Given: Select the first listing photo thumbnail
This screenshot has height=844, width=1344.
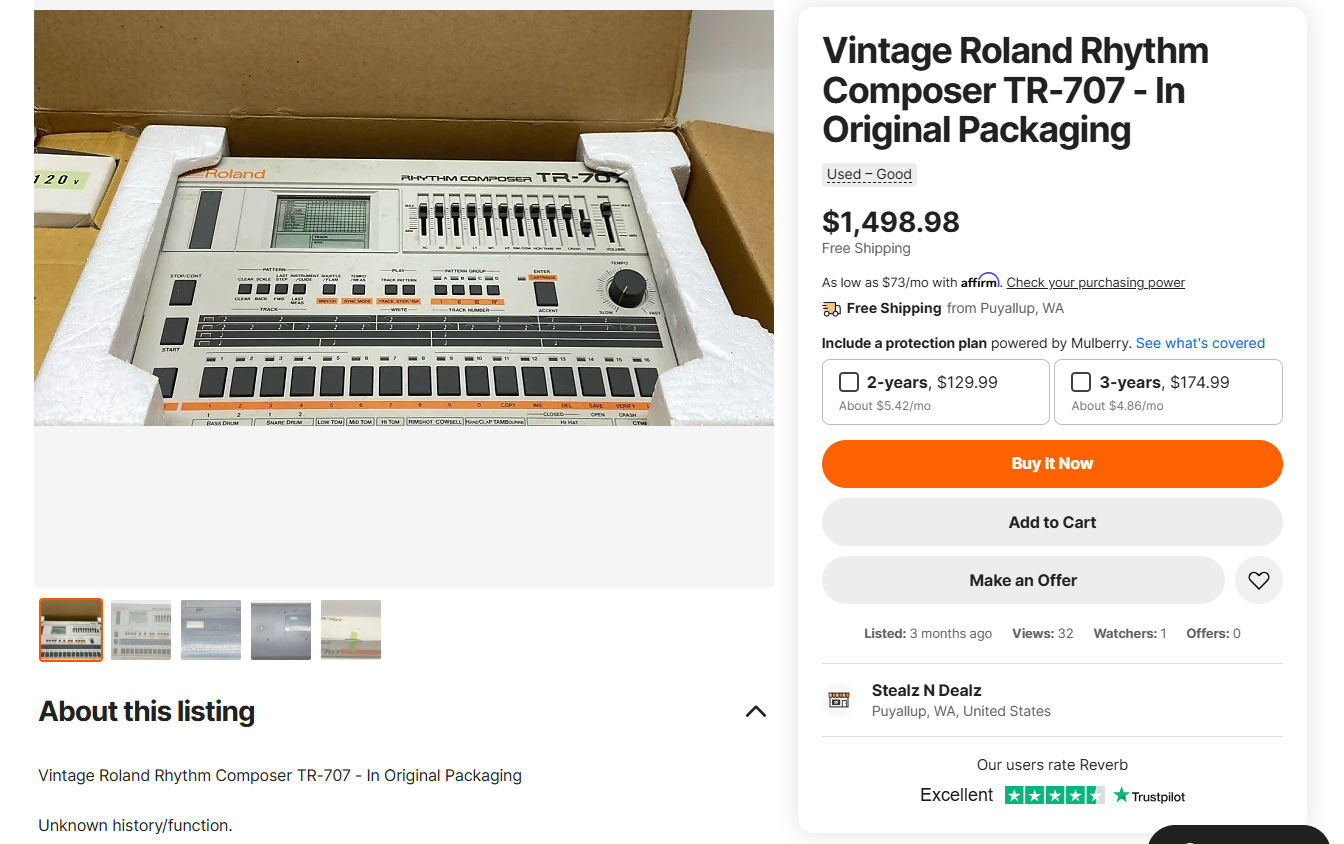Looking at the screenshot, I should pyautogui.click(x=71, y=630).
